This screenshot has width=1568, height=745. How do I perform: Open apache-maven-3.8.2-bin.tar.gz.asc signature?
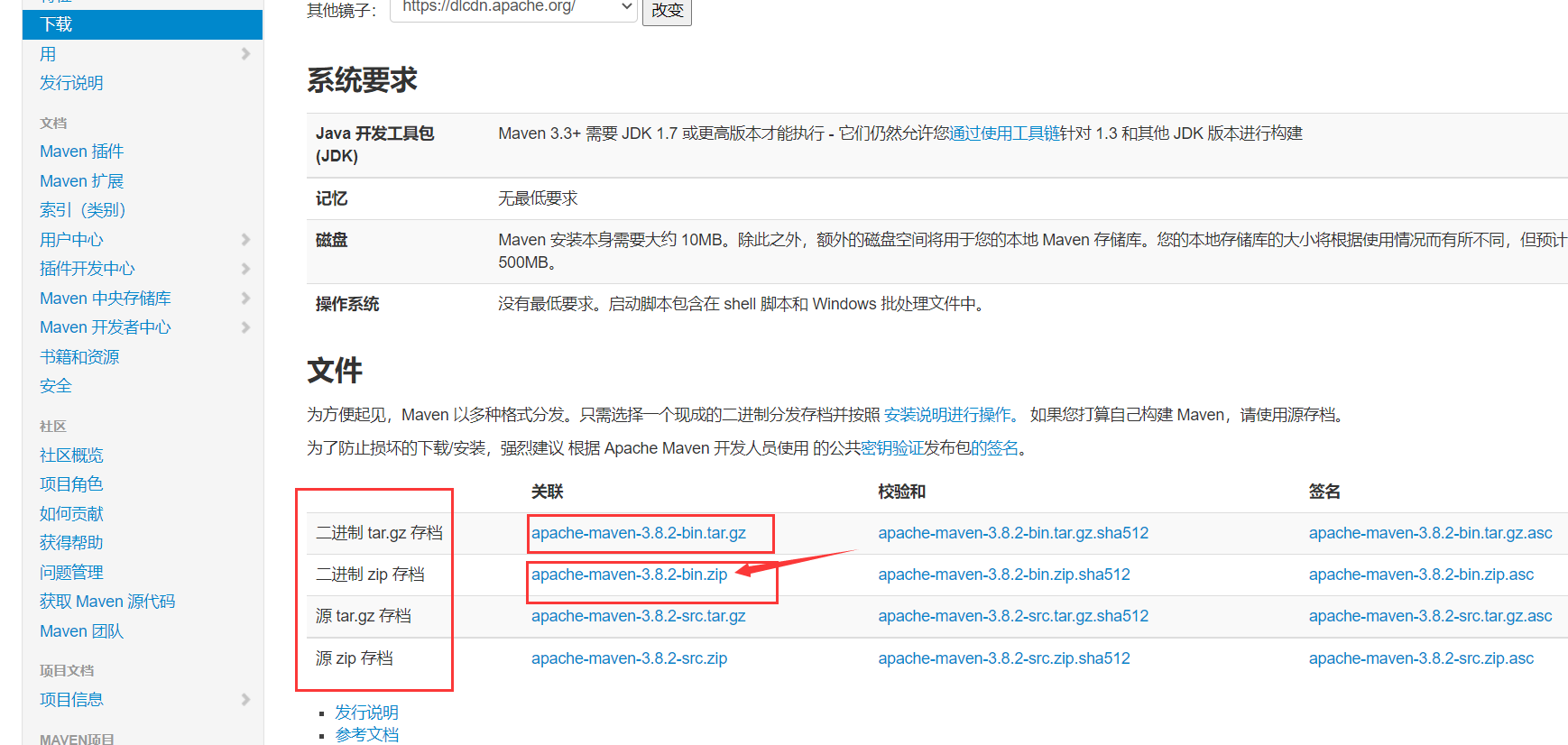point(1431,533)
